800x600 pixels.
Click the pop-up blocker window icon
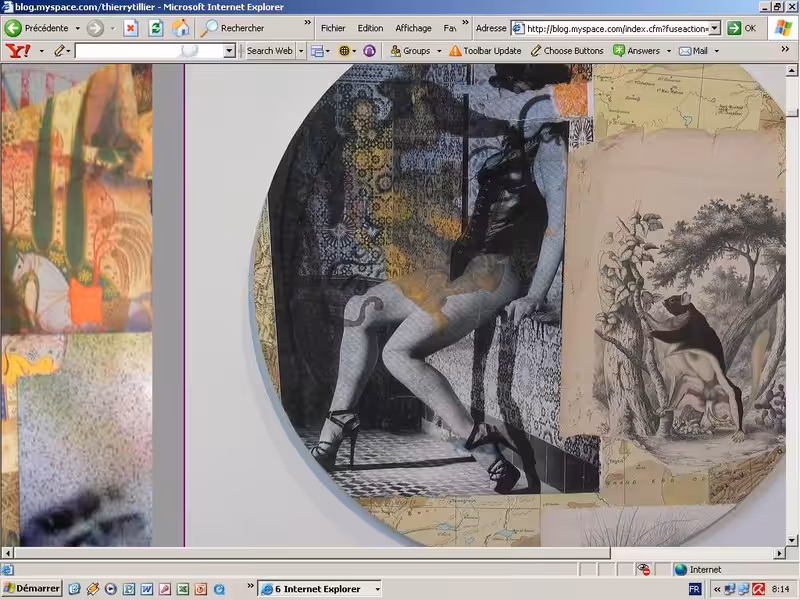317,51
